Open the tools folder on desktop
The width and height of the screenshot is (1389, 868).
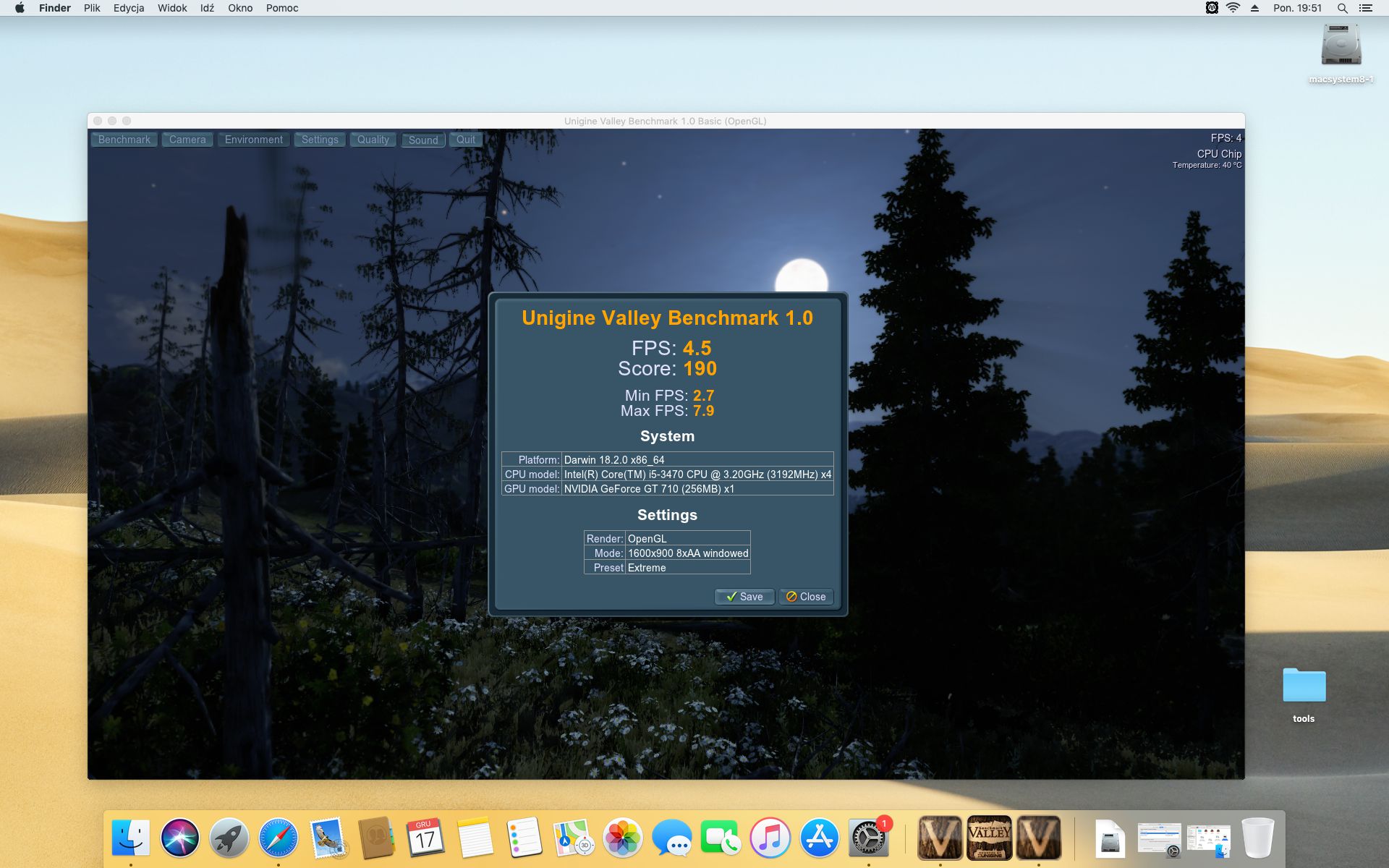[1304, 686]
